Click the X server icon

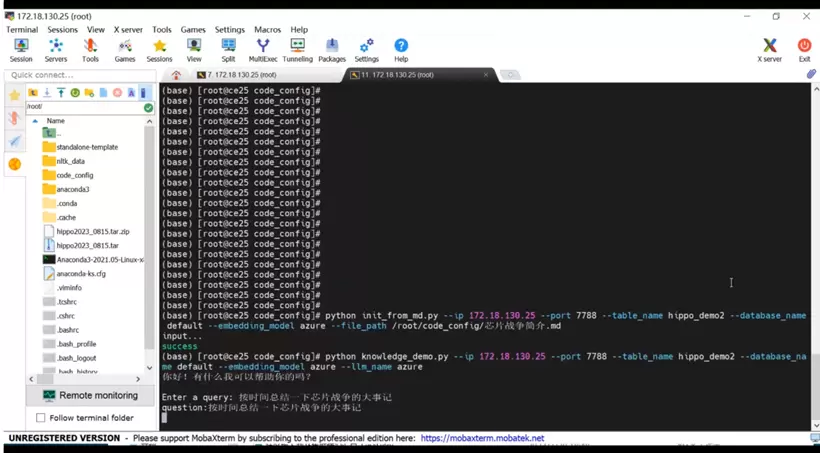click(x=769, y=50)
